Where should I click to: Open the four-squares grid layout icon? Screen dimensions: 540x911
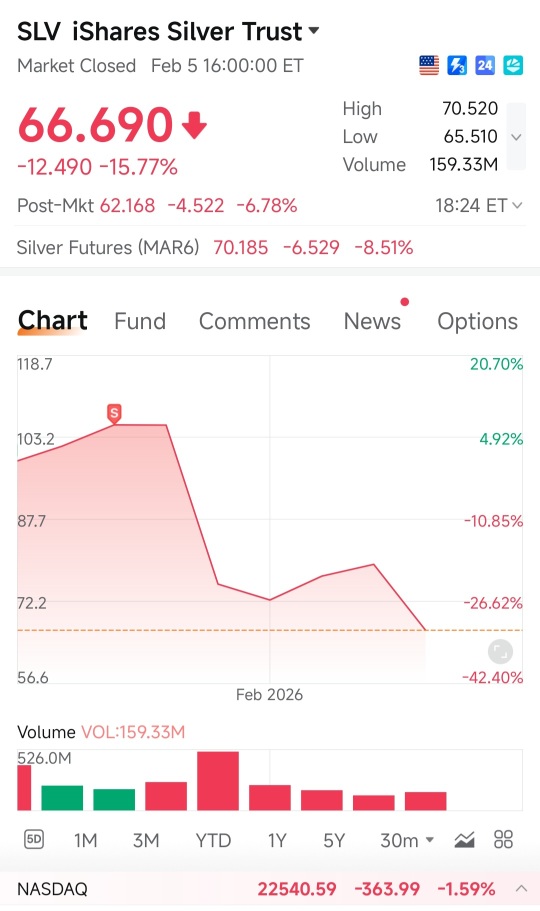click(x=503, y=840)
